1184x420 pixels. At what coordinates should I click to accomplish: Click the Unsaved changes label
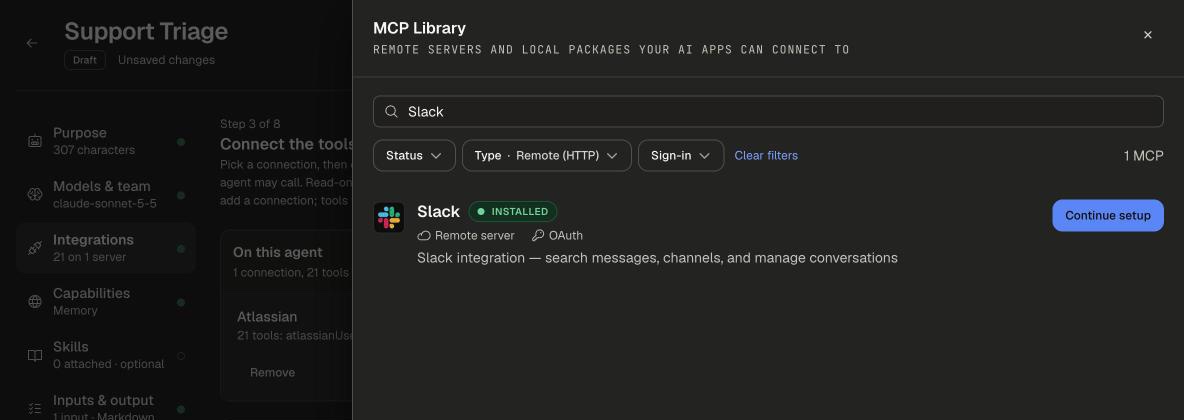pos(166,60)
